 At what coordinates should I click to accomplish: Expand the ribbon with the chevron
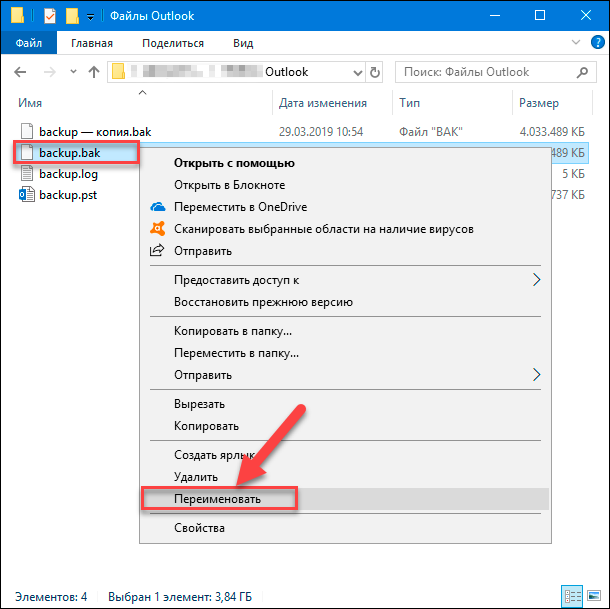tap(576, 42)
